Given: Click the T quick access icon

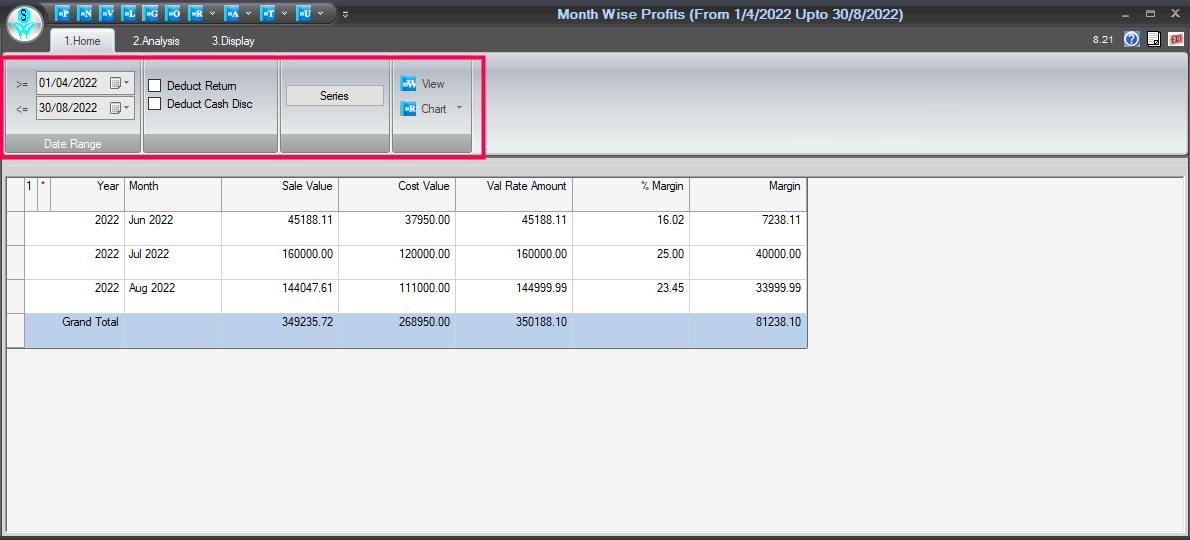Looking at the screenshot, I should click(267, 14).
